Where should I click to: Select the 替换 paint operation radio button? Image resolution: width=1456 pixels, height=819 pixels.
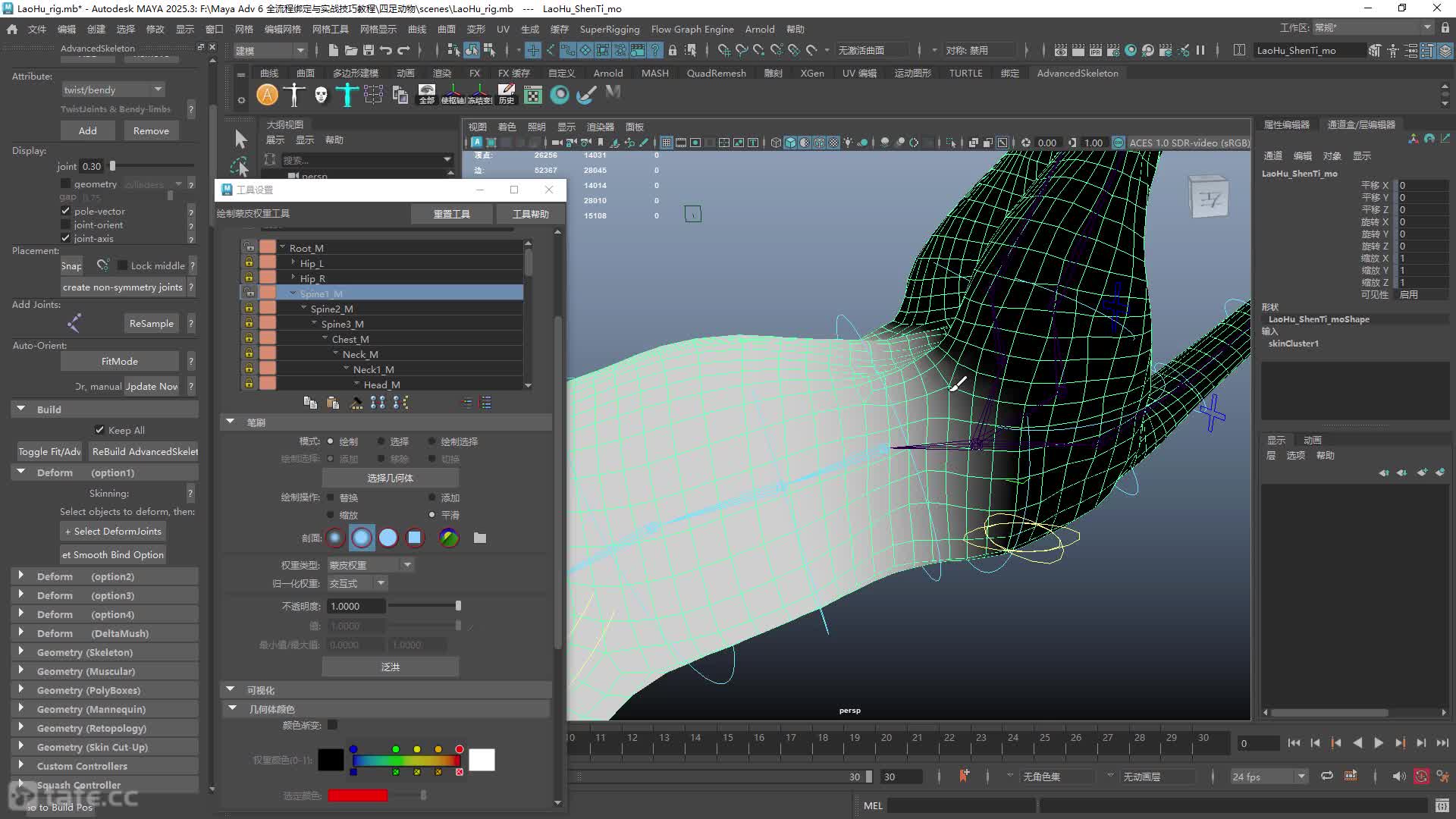(331, 497)
